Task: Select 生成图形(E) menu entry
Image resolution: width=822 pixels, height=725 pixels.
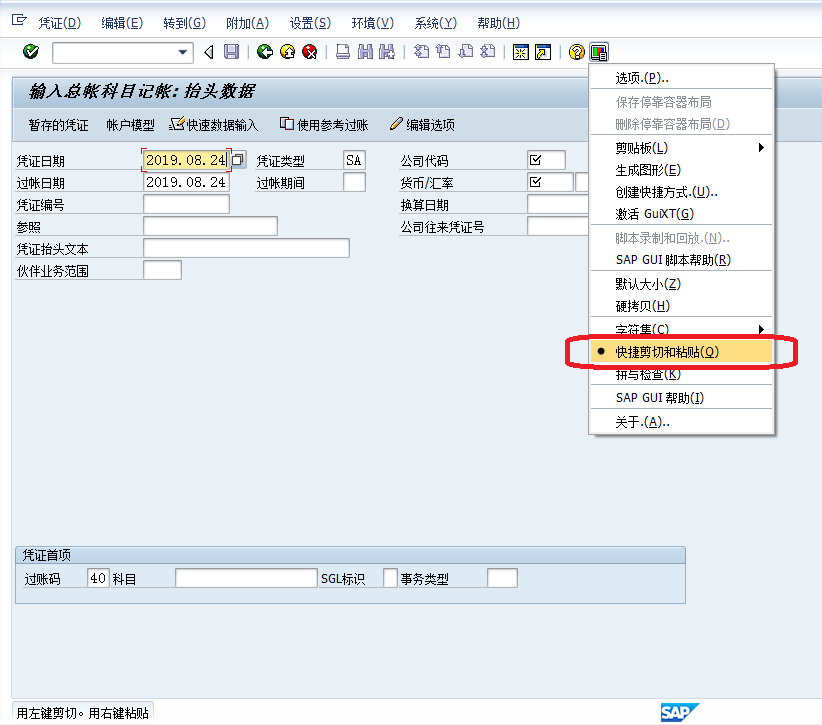Action: pyautogui.click(x=681, y=170)
